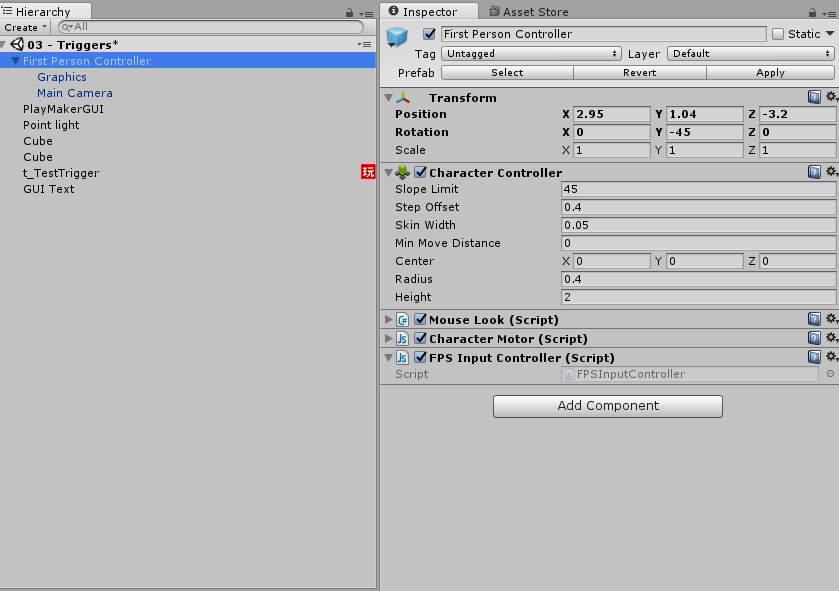The height and width of the screenshot is (591, 839).
Task: Open the Static dropdown arrow
Action: (x=830, y=34)
